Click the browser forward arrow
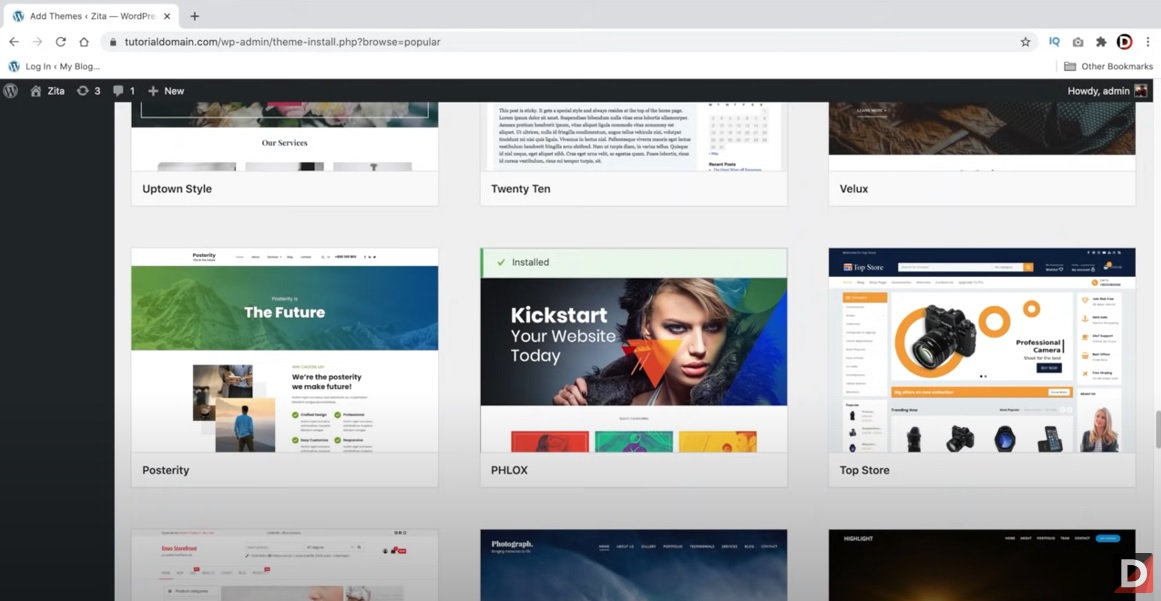The width and height of the screenshot is (1161, 601). point(37,42)
